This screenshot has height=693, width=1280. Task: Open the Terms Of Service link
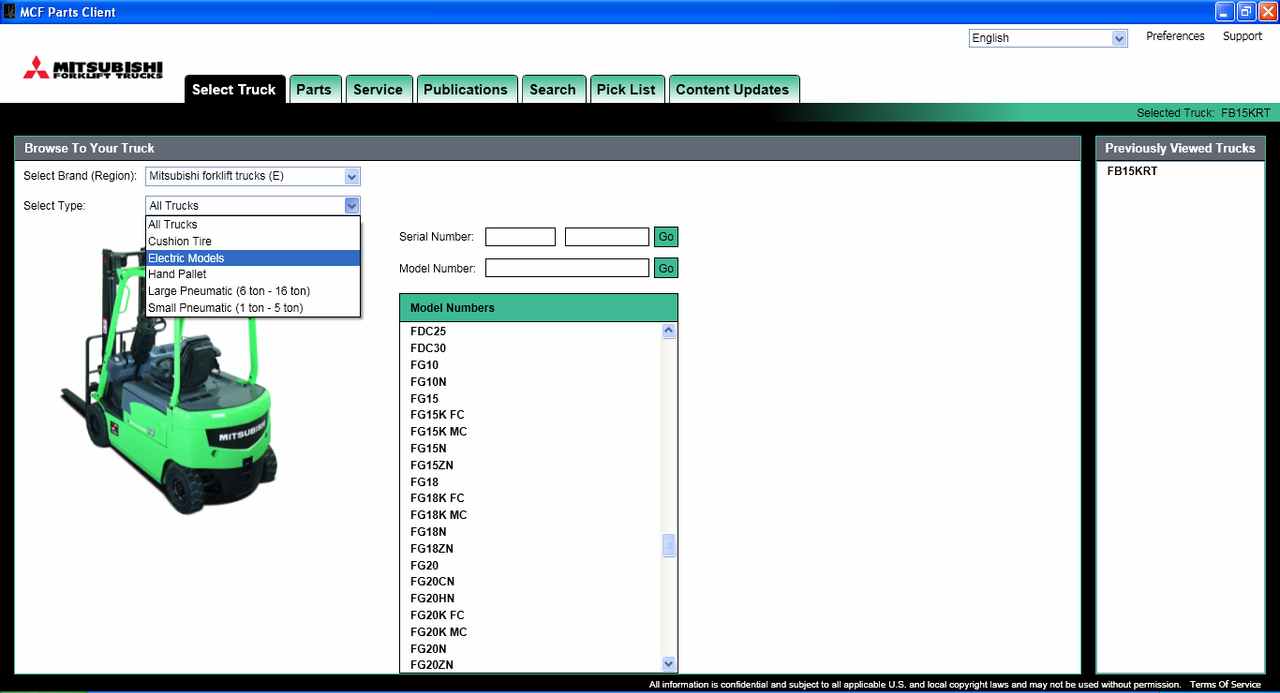(1225, 685)
